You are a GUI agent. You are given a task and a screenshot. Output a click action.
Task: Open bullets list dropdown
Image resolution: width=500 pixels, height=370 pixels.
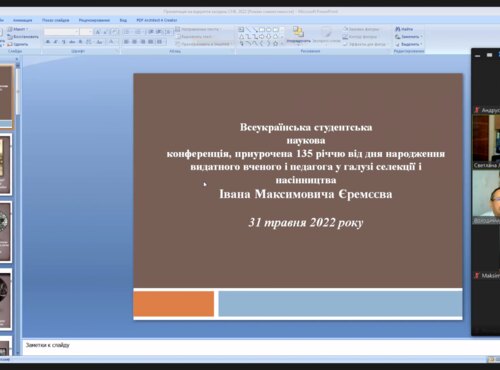pos(128,32)
